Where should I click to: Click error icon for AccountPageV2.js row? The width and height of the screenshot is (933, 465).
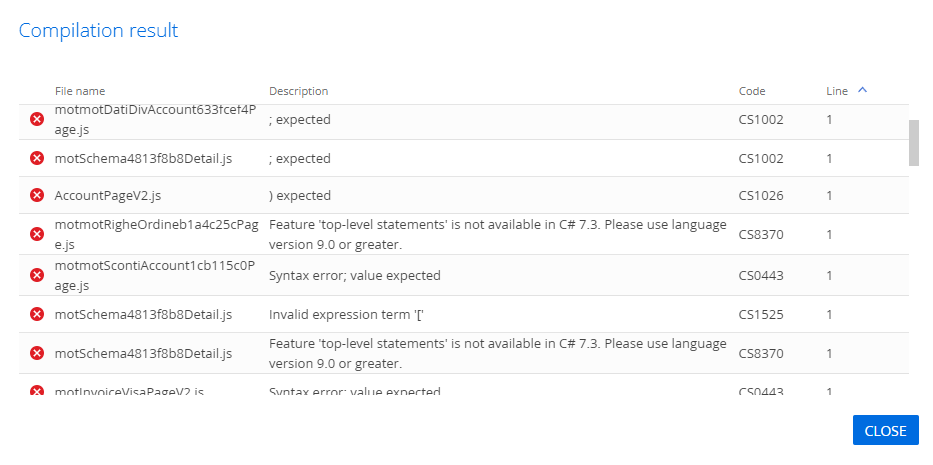point(37,195)
